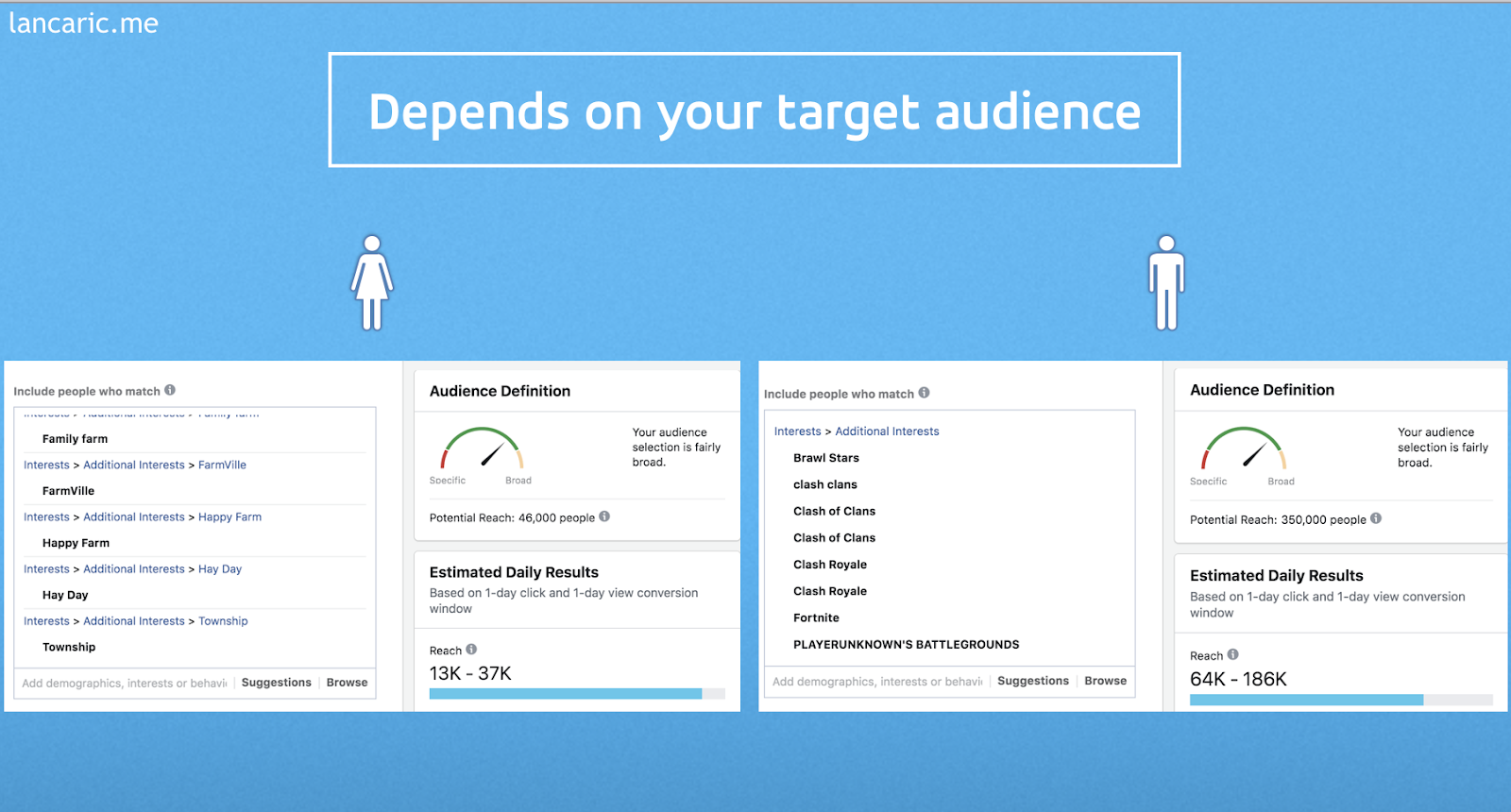This screenshot has width=1511, height=812.
Task: Focus the add-demographics field under the Fortnite list
Action: pos(877,681)
